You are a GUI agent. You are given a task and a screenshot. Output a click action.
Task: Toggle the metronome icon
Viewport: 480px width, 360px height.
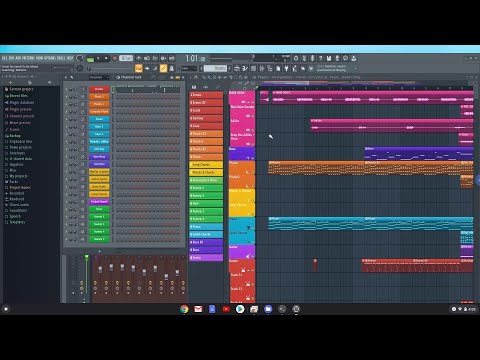pyautogui.click(x=139, y=58)
